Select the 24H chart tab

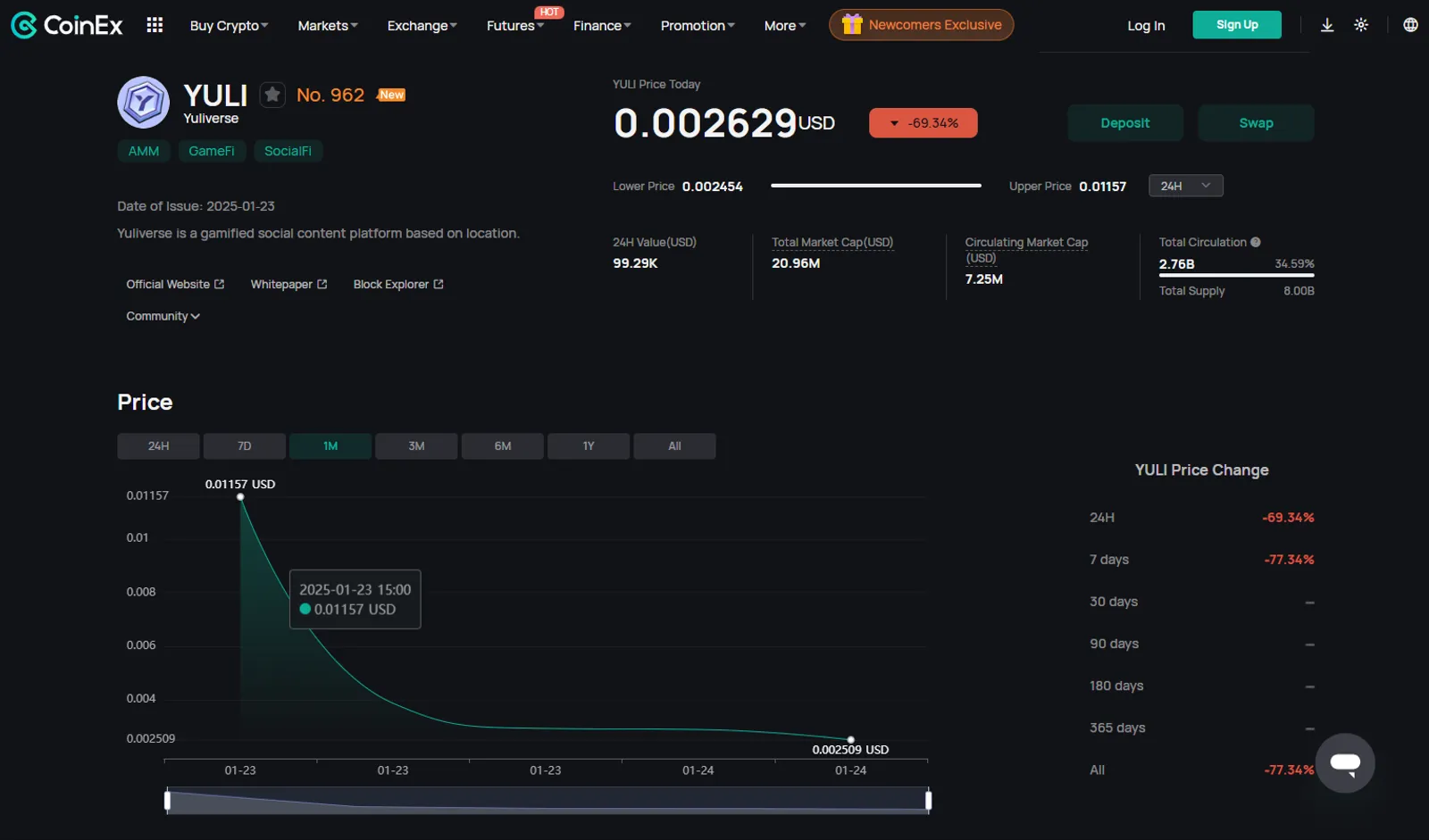[x=158, y=446]
